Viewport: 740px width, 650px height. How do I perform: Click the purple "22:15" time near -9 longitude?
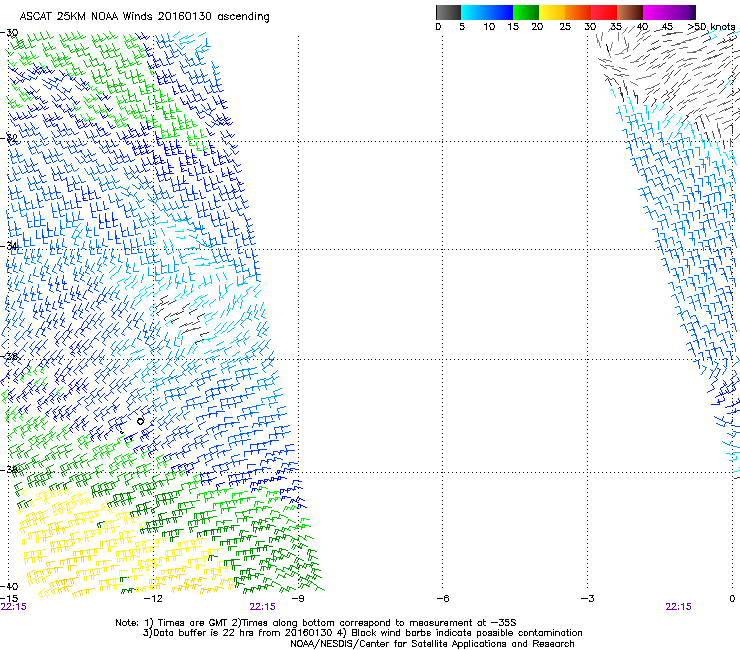coord(262,607)
